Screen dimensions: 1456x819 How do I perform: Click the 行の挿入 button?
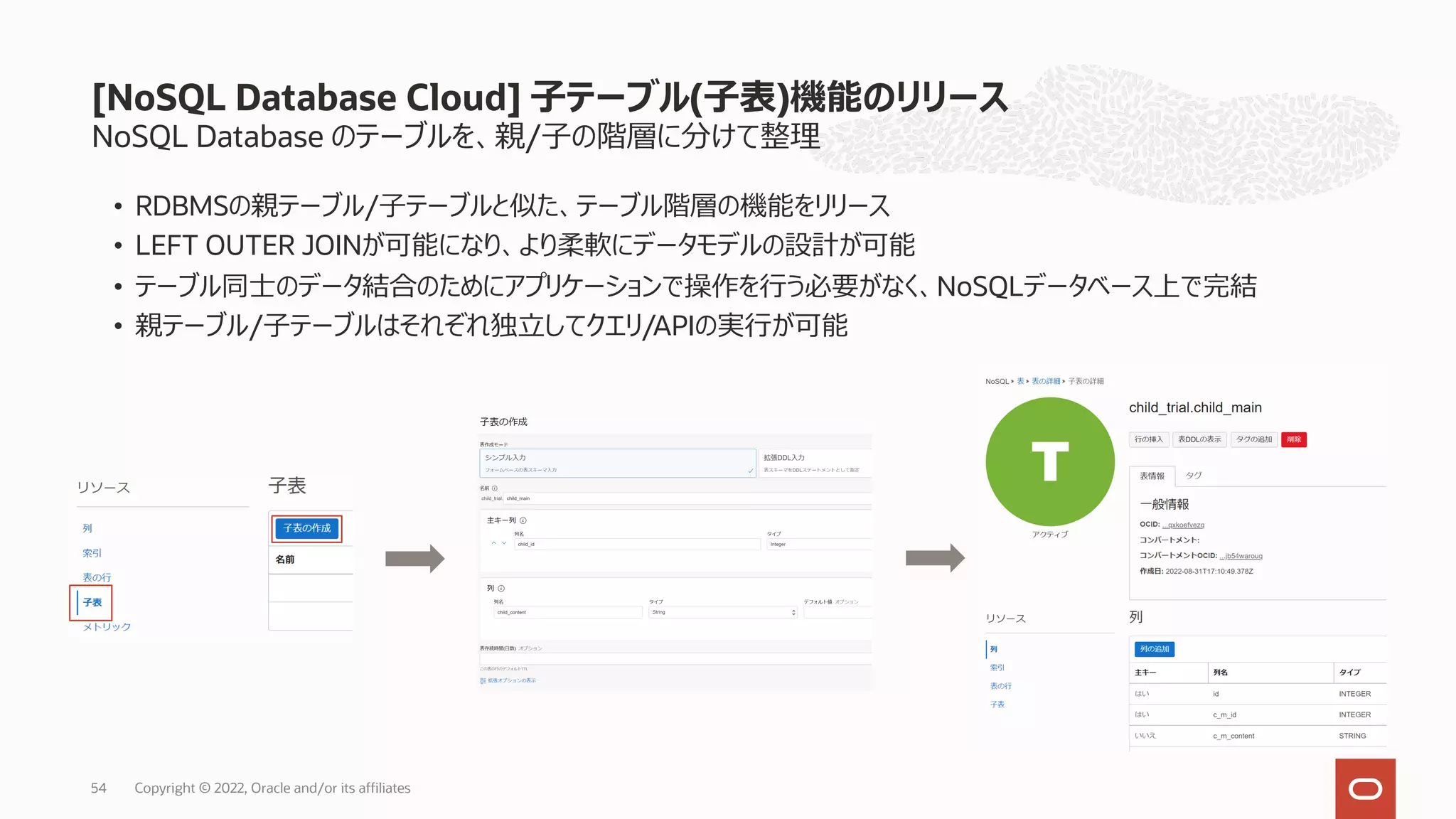tap(1149, 439)
